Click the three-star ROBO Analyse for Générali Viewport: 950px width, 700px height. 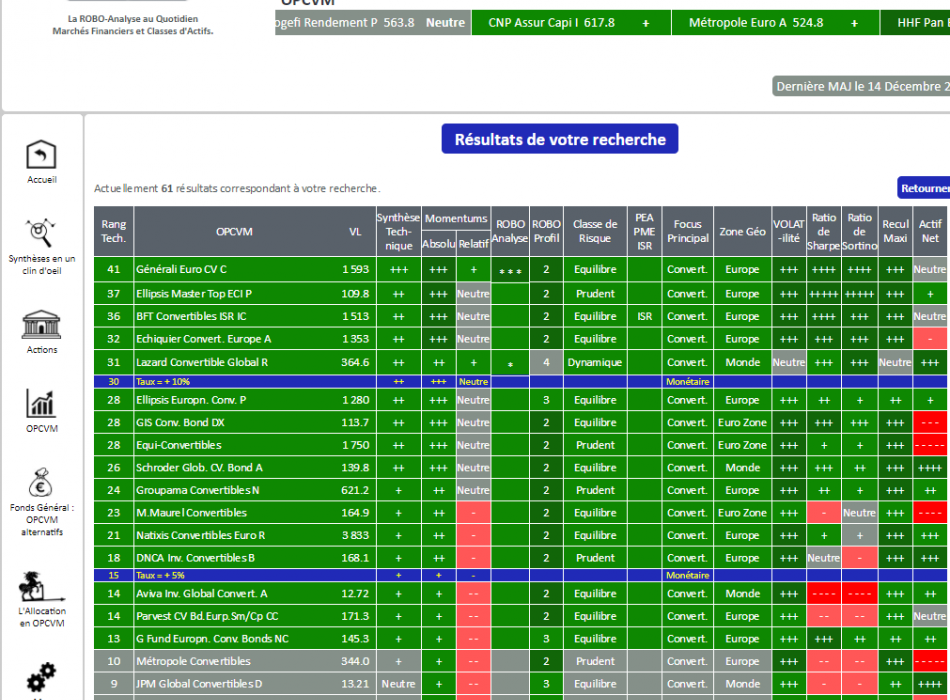510,270
